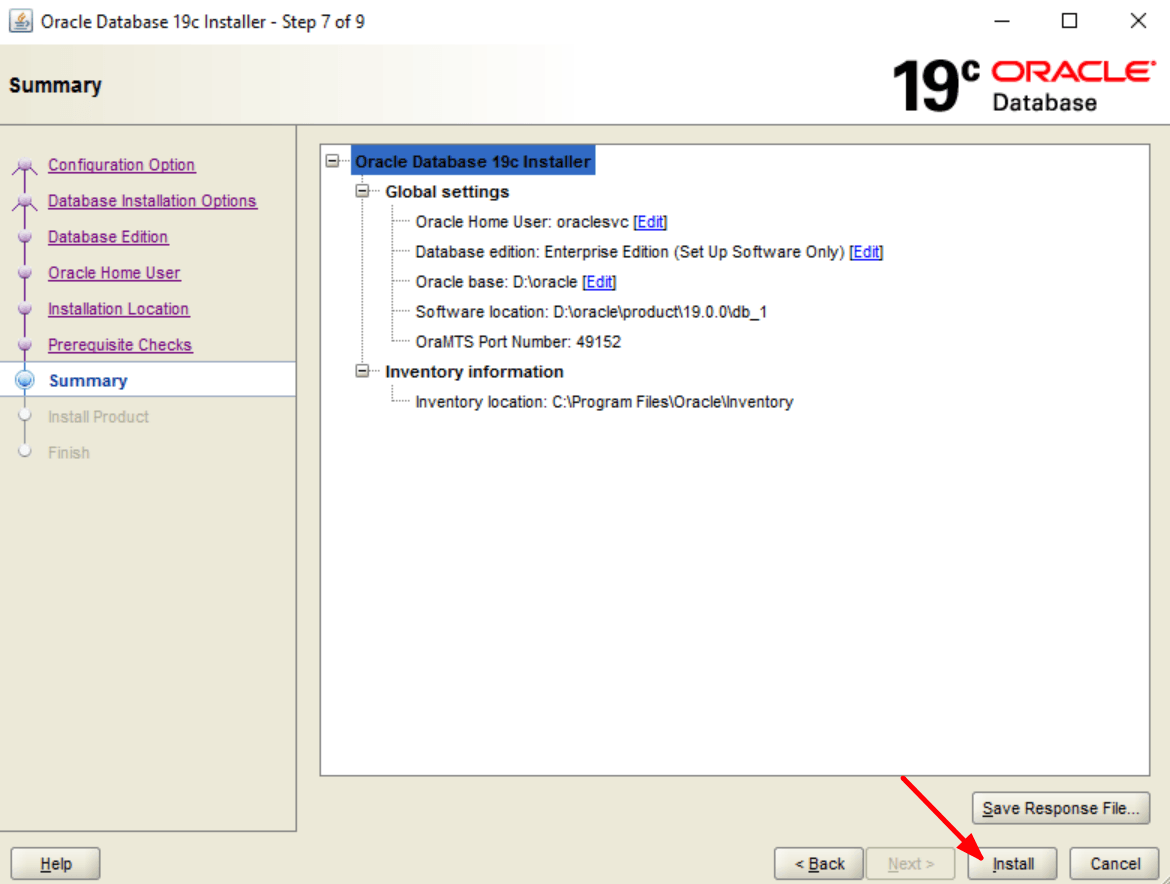
Task: Edit the Database edition setting
Action: 866,252
